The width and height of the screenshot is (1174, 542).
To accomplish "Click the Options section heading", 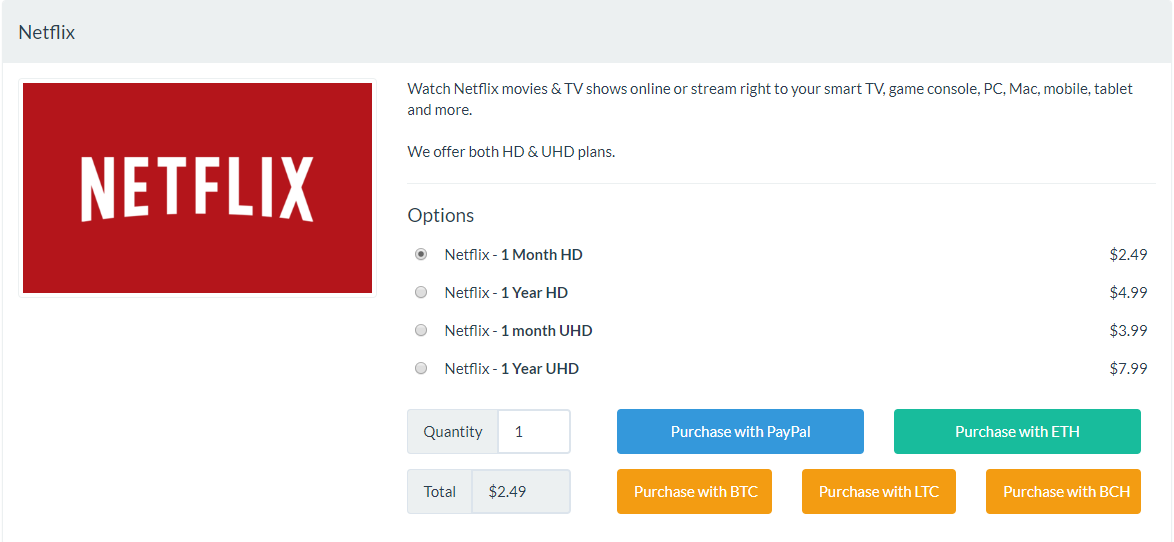I will point(441,216).
